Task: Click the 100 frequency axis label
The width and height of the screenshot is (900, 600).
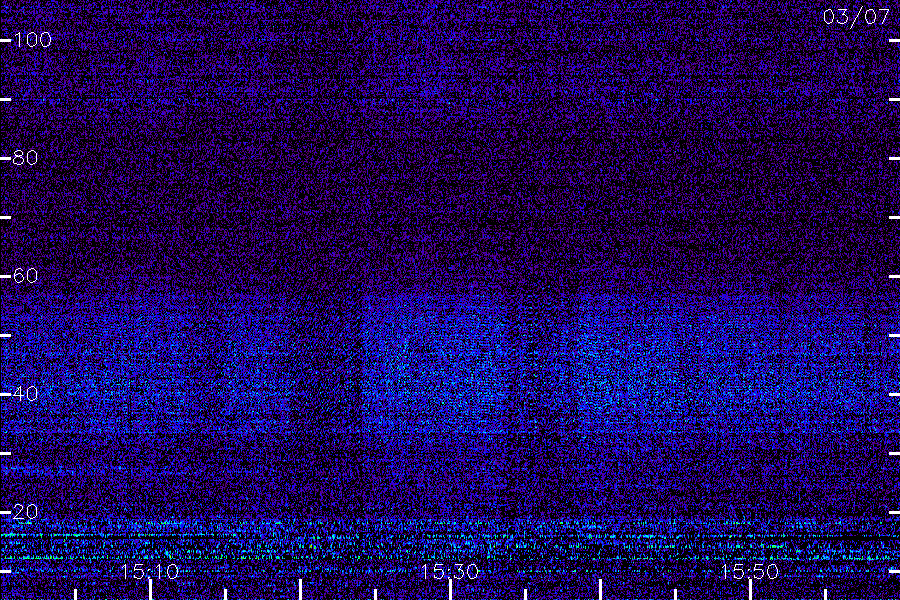Action: pos(33,40)
